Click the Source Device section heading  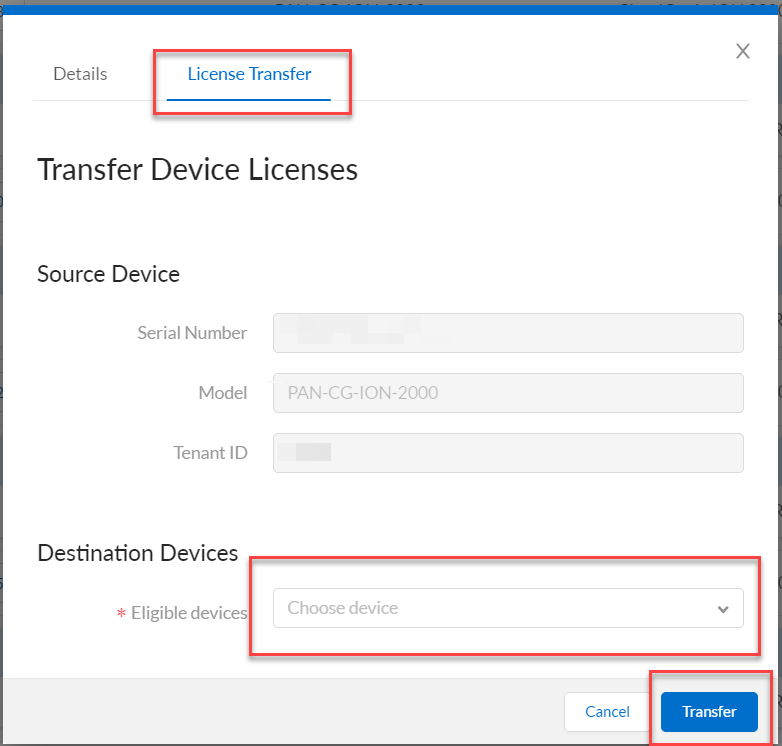coord(108,273)
